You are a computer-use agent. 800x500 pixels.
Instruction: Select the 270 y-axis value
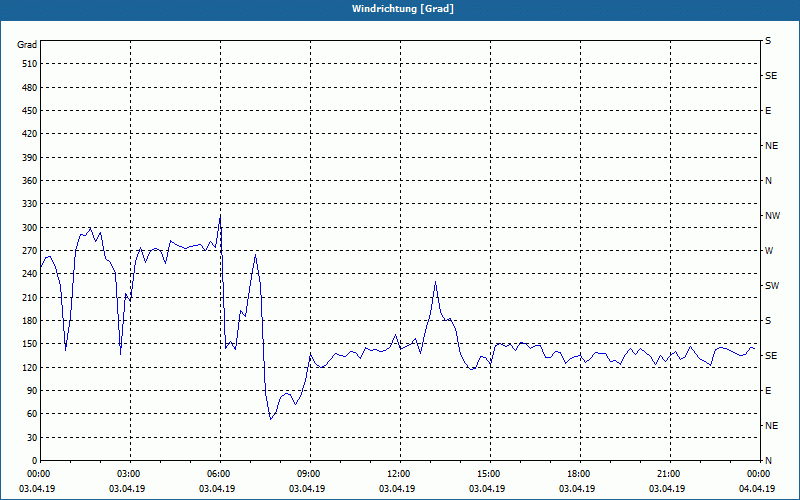click(30, 251)
